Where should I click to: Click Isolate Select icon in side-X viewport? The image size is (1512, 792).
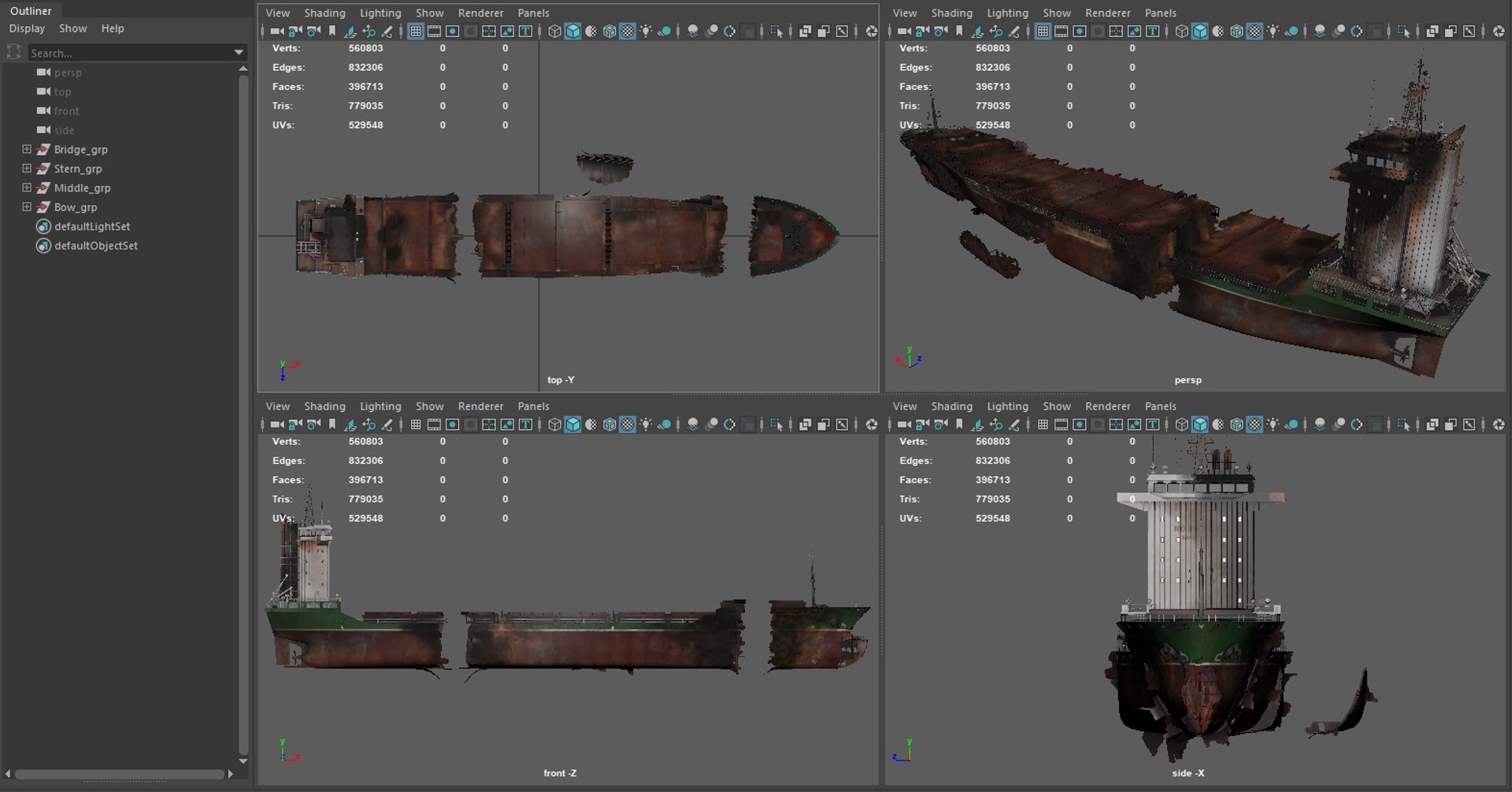pyautogui.click(x=1403, y=424)
